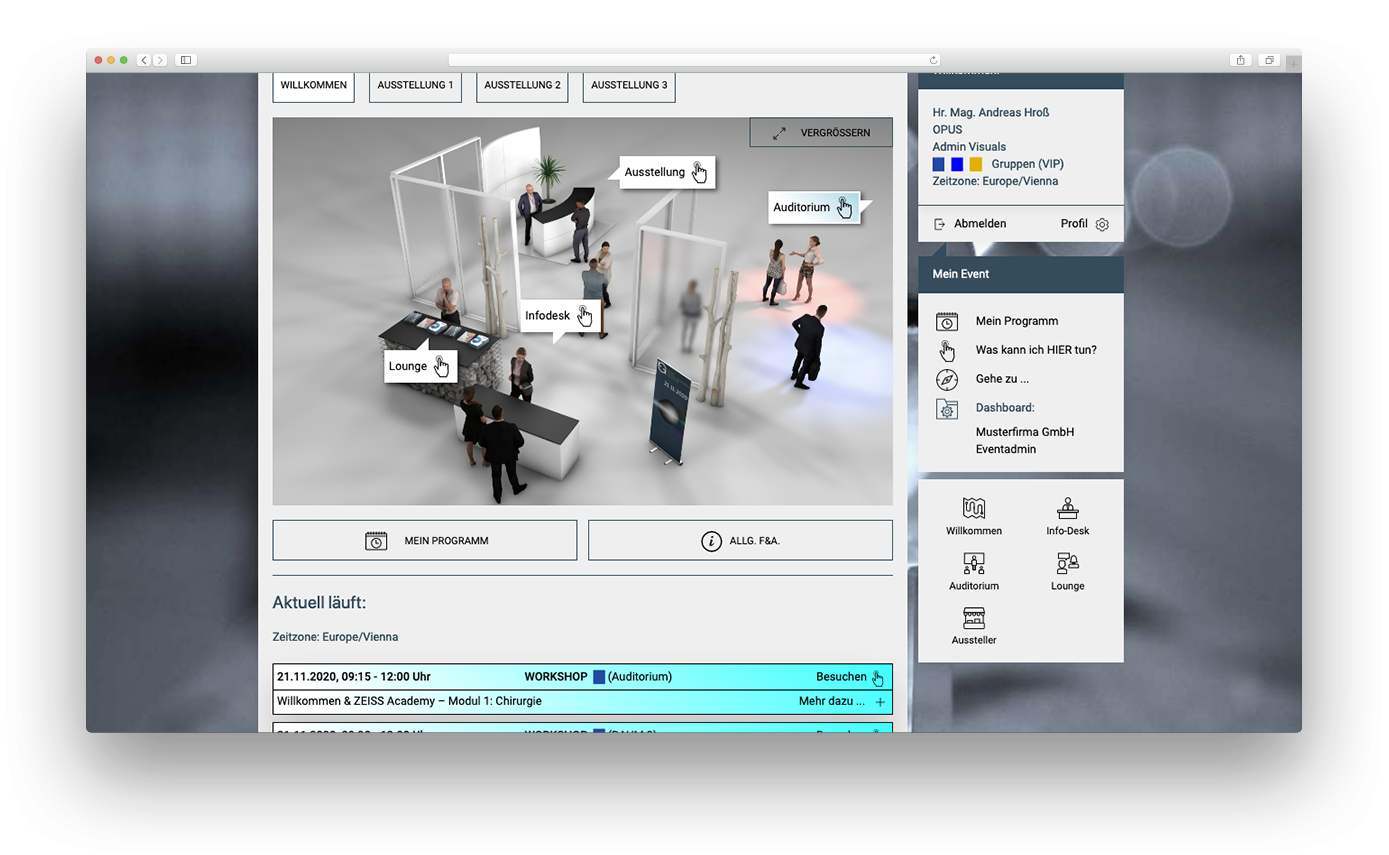Viewport: 1389px width, 855px height.
Task: Click the Infodesk label on the 3D scene
Action: point(548,316)
